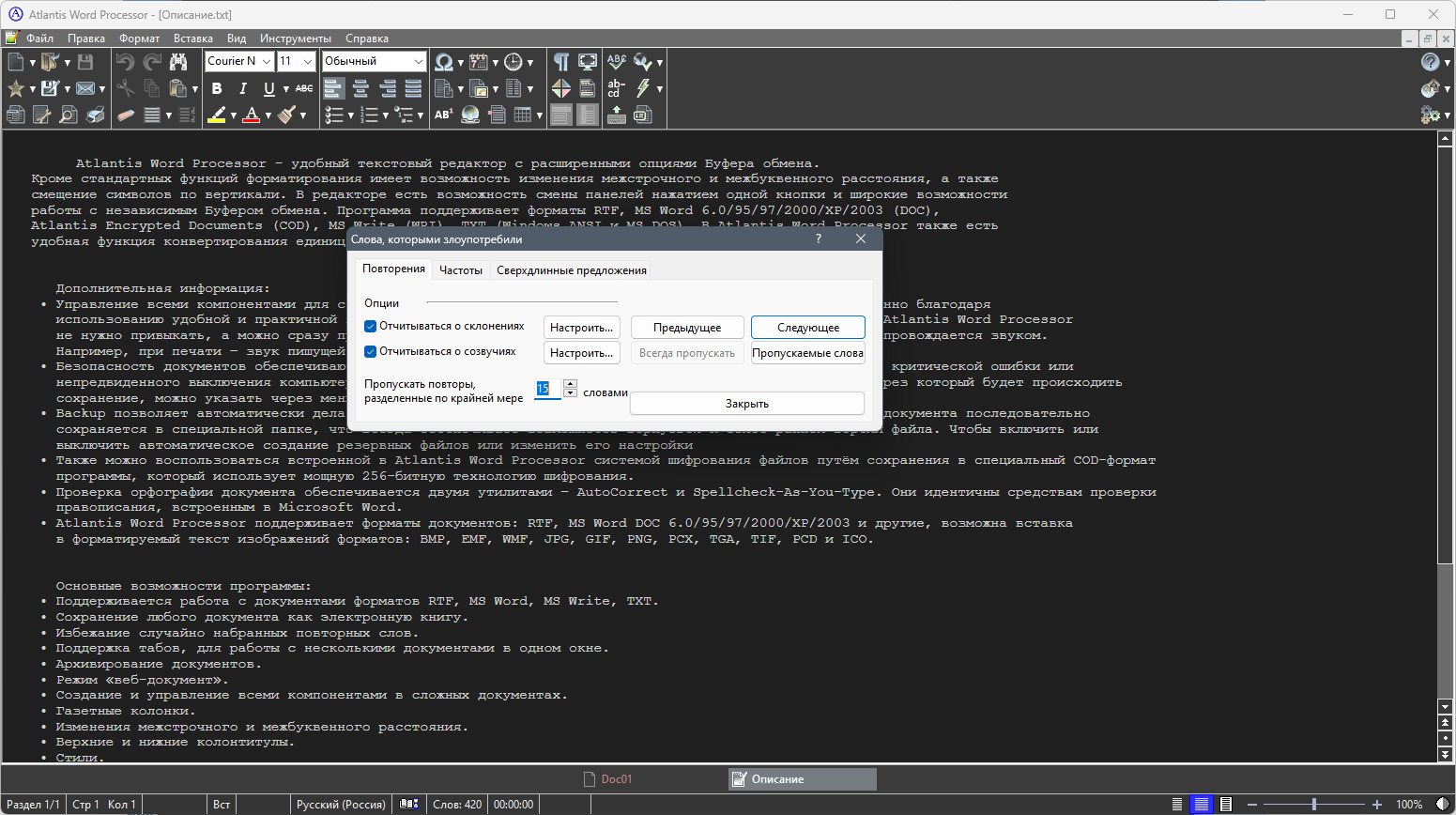
Task: Click the spell check ABC icon
Action: coord(616,62)
